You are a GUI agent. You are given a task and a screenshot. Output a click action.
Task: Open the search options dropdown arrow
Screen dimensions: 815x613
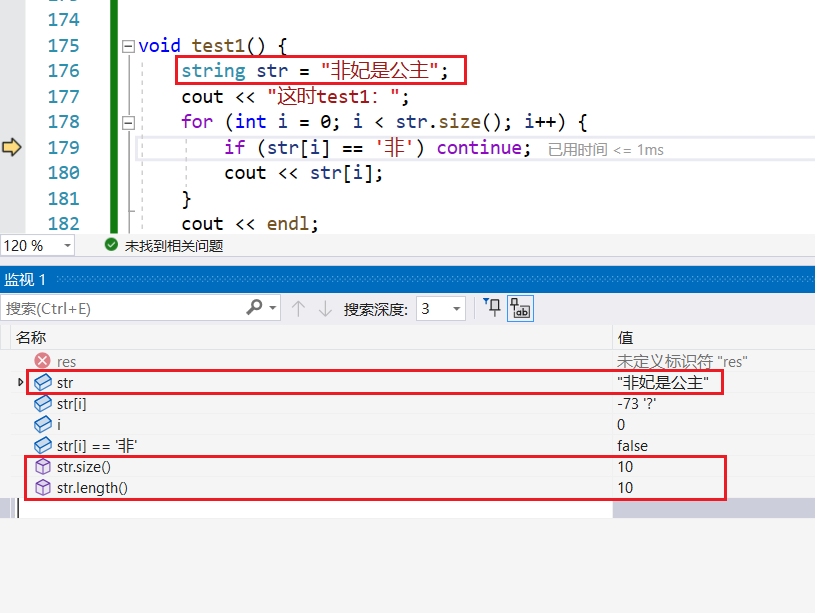pos(273,308)
